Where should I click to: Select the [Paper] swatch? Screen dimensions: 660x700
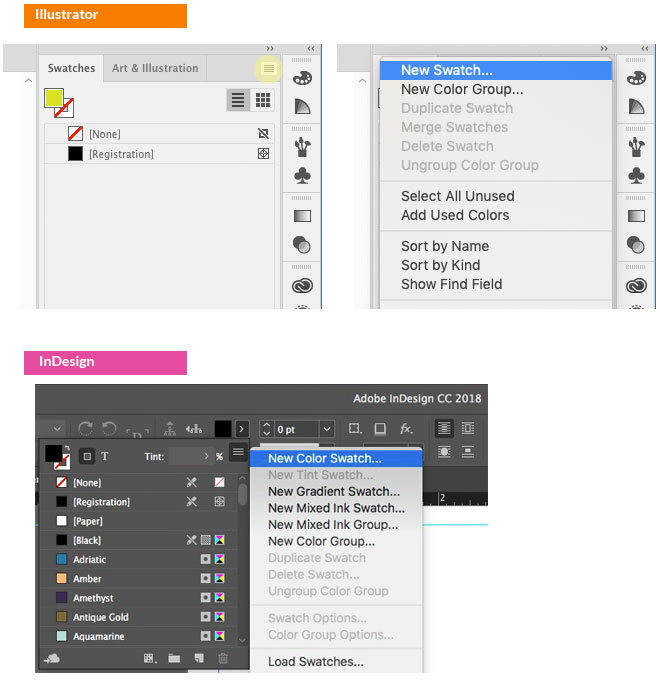pos(139,521)
